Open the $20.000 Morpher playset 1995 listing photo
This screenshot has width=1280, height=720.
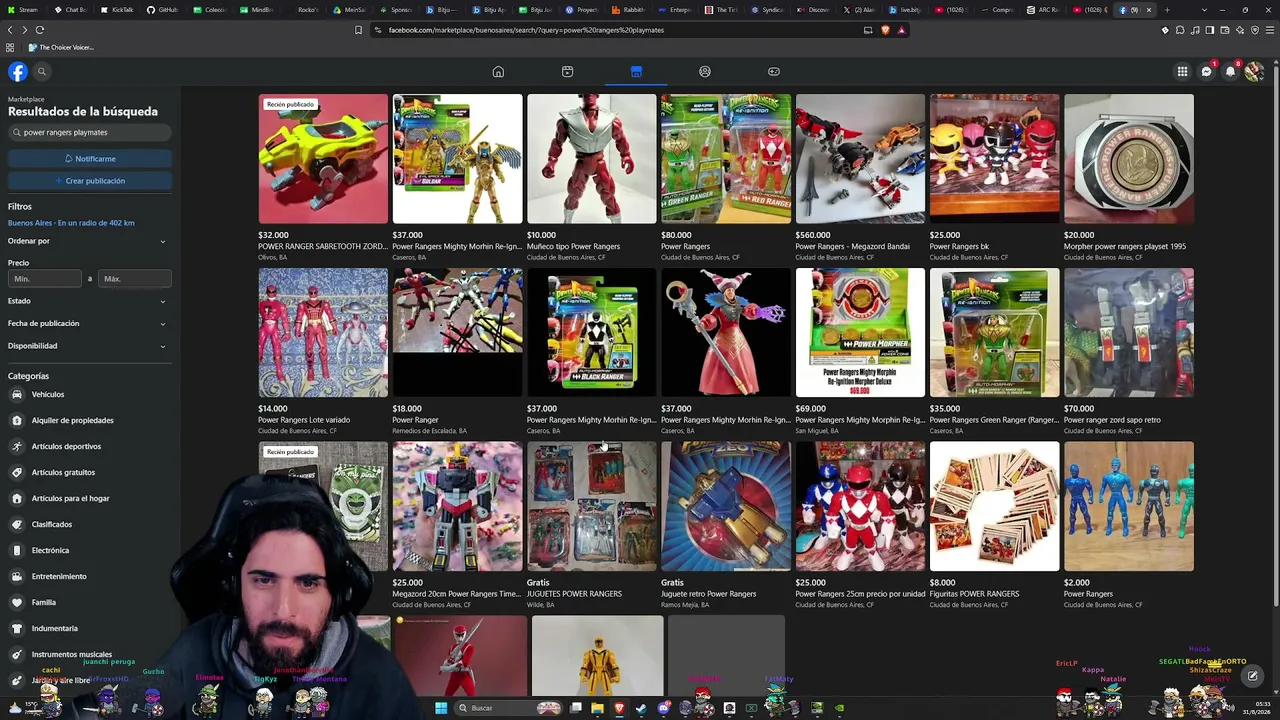pyautogui.click(x=1129, y=159)
